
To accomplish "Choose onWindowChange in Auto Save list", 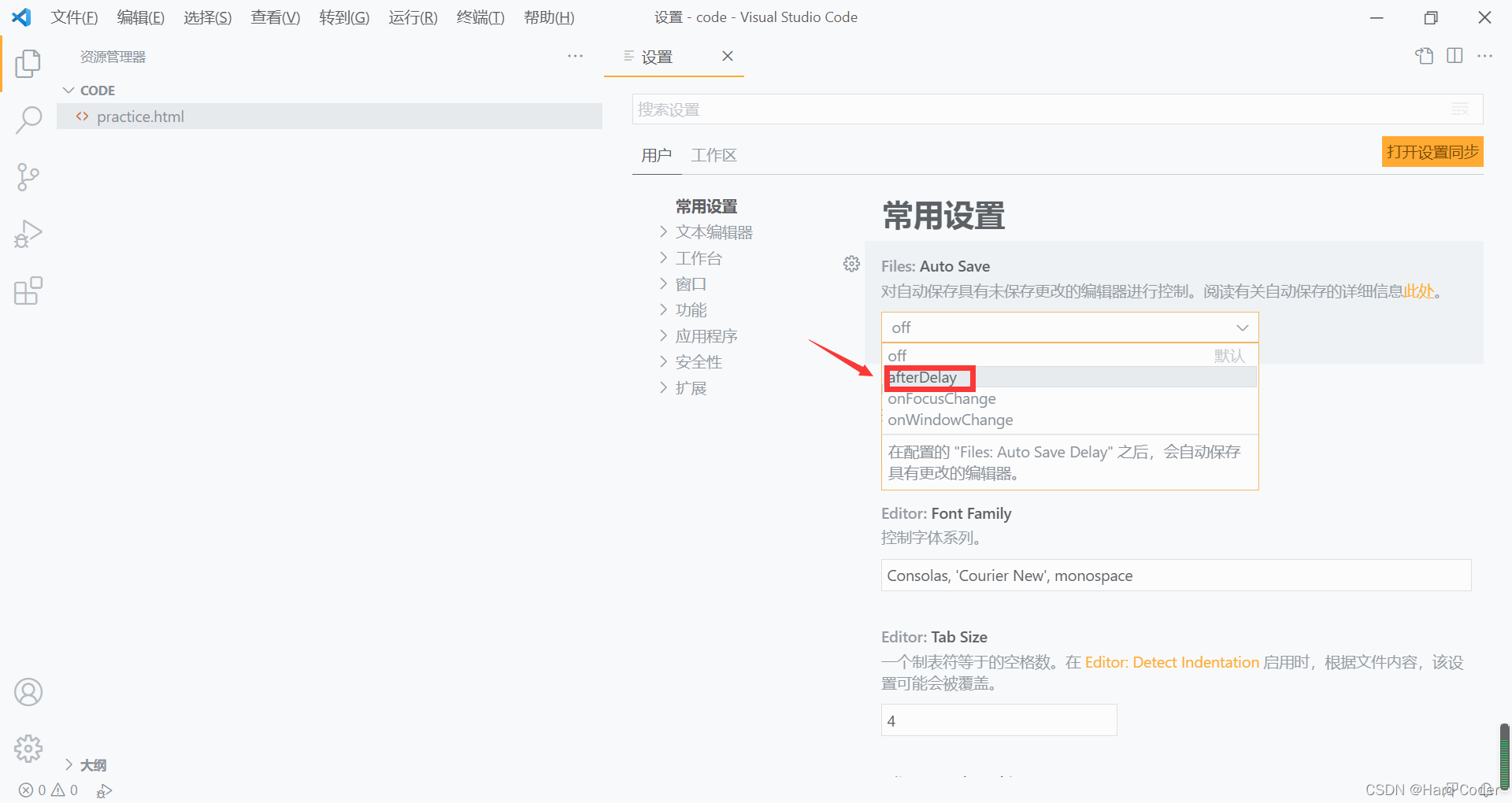I will 1069,420.
